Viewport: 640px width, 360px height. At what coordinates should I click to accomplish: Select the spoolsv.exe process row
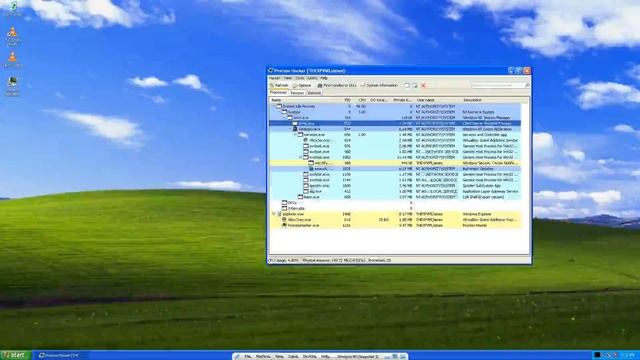395,185
